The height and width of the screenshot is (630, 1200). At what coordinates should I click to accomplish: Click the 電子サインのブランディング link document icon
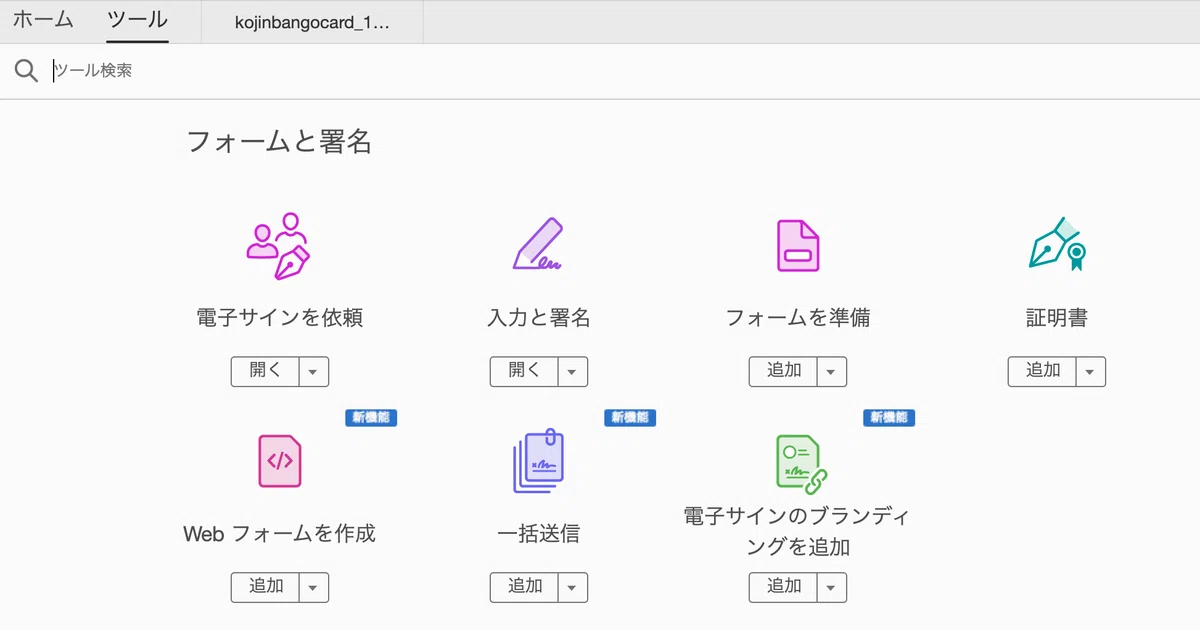(x=801, y=464)
